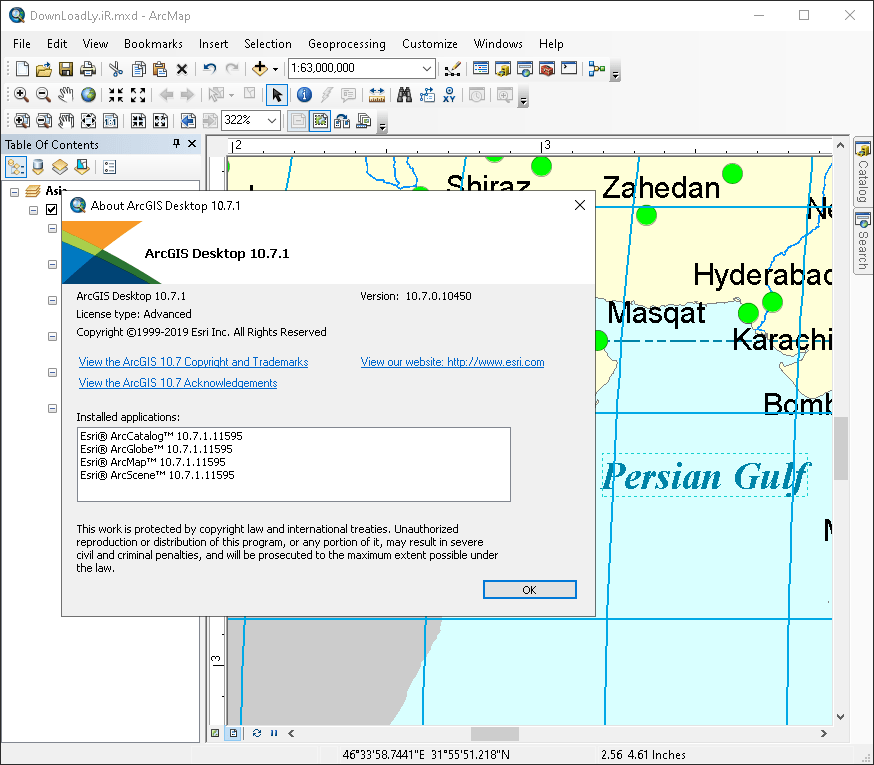Screen dimensions: 874x765
Task: Open the map scale 1:63,000,000 dropdown
Action: (426, 69)
